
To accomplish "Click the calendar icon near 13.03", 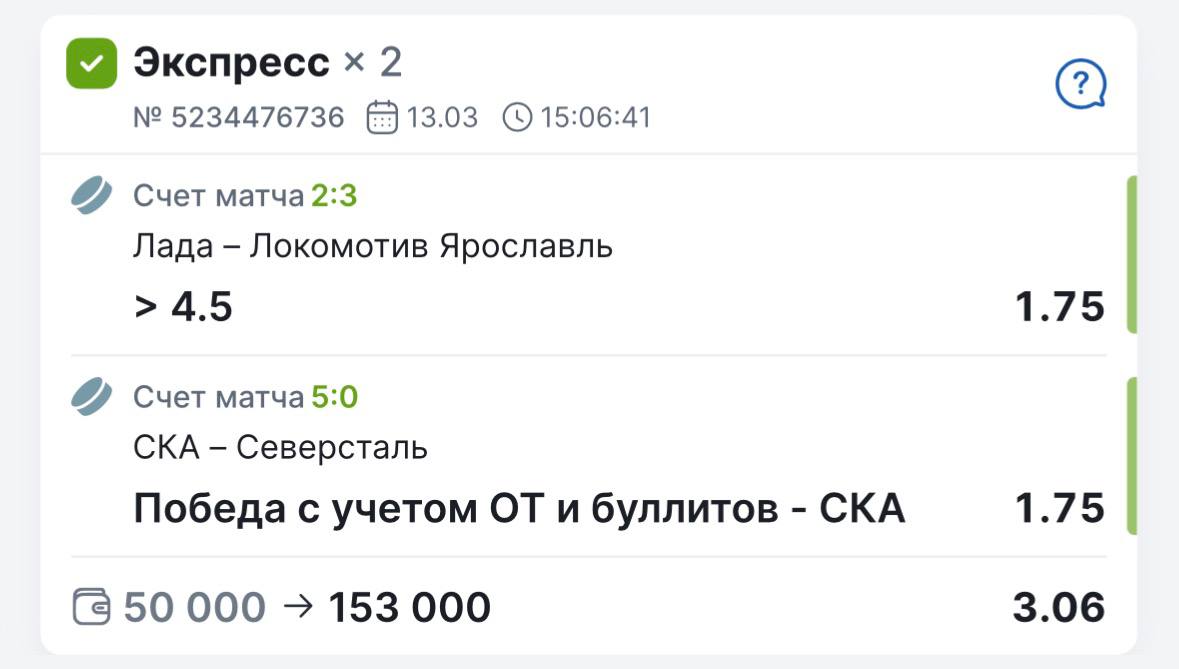I will click(x=382, y=118).
